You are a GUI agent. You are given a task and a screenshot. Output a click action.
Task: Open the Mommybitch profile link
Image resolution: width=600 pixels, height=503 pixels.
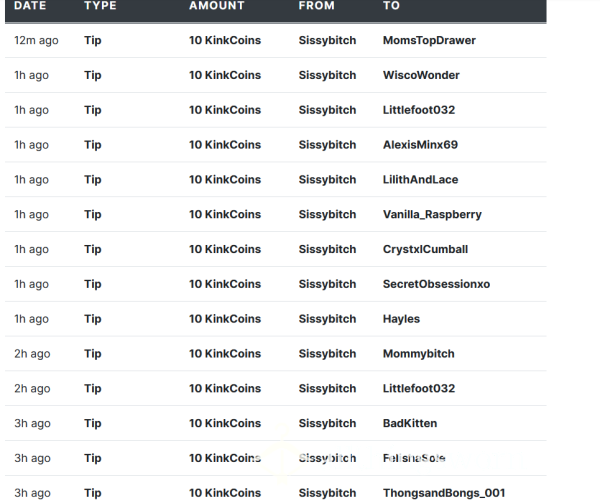pyautogui.click(x=419, y=353)
